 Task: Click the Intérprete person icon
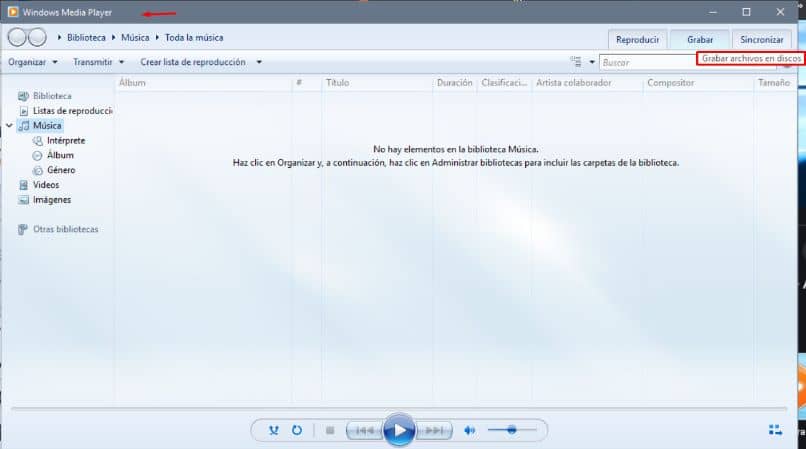click(x=38, y=140)
